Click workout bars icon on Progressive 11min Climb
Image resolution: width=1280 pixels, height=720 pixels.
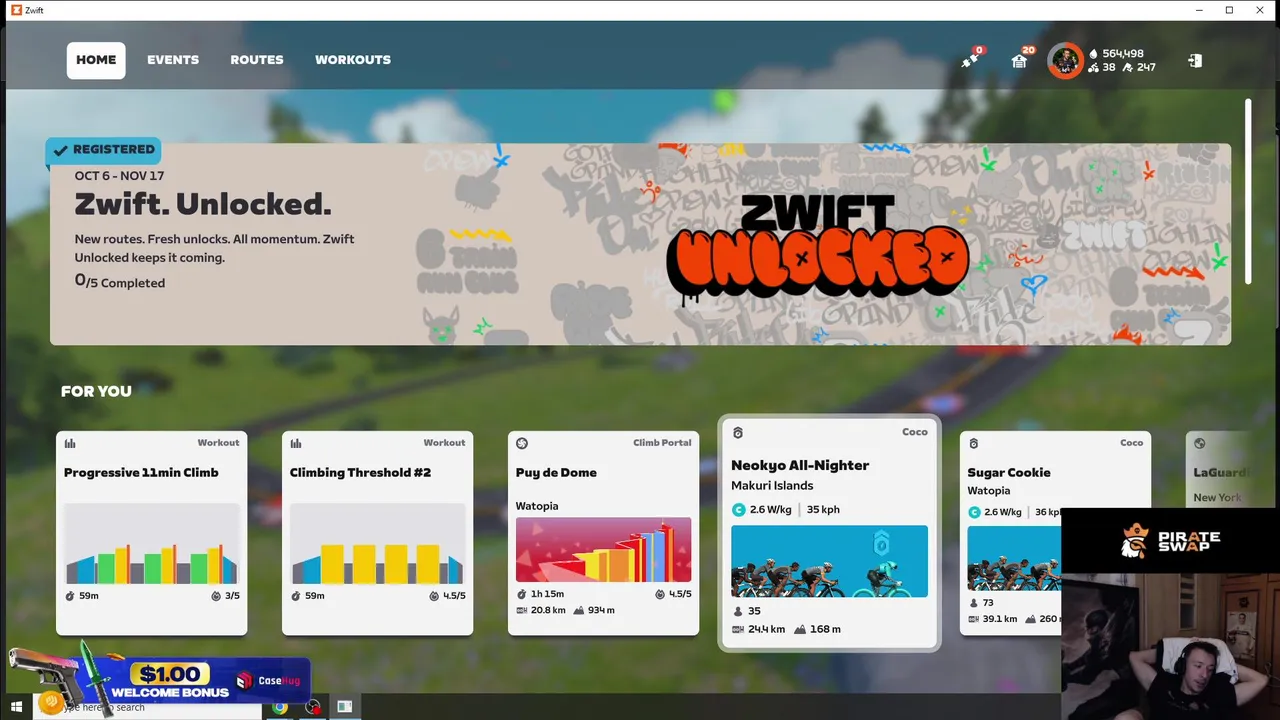click(x=70, y=444)
